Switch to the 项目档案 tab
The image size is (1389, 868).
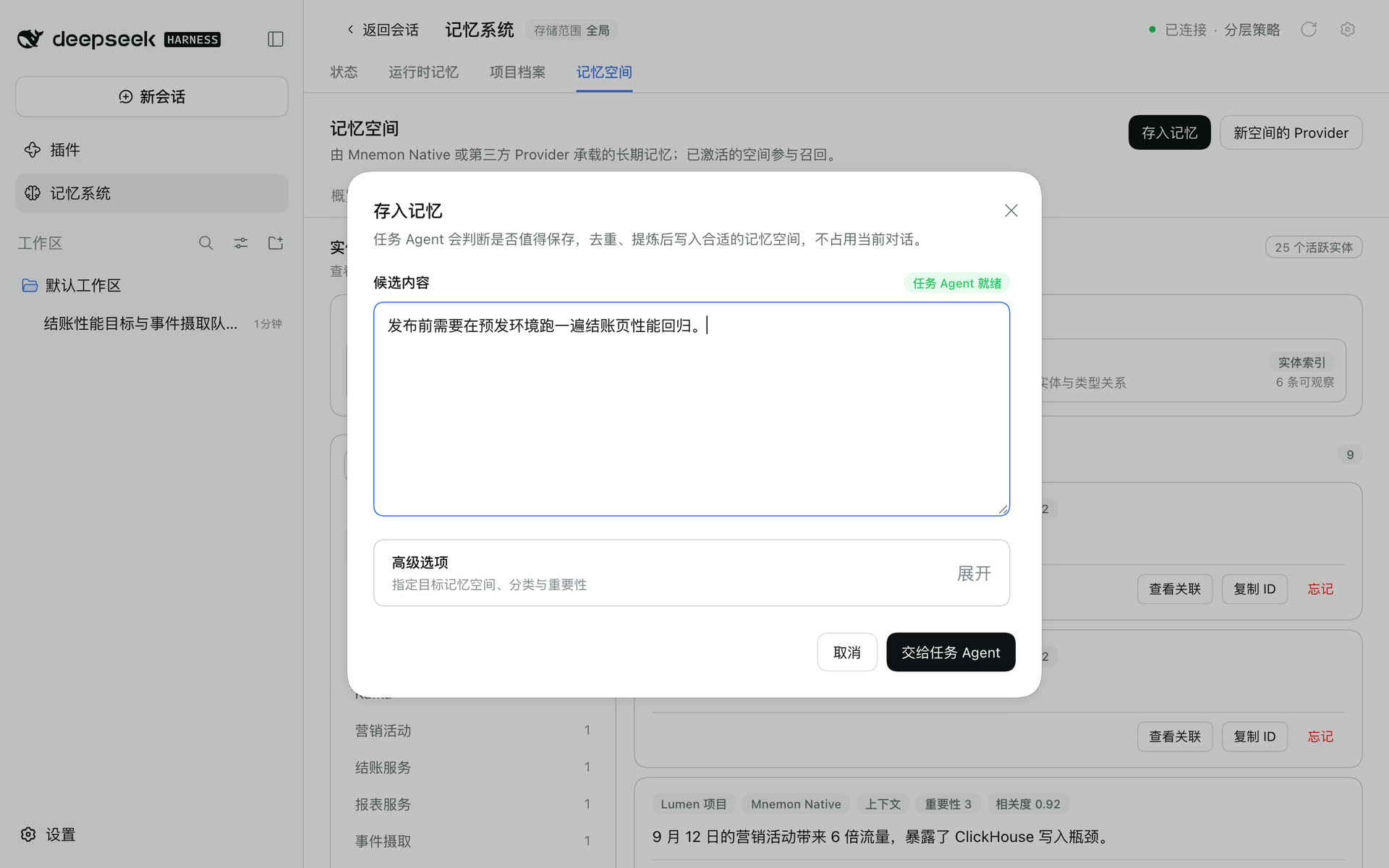click(517, 72)
